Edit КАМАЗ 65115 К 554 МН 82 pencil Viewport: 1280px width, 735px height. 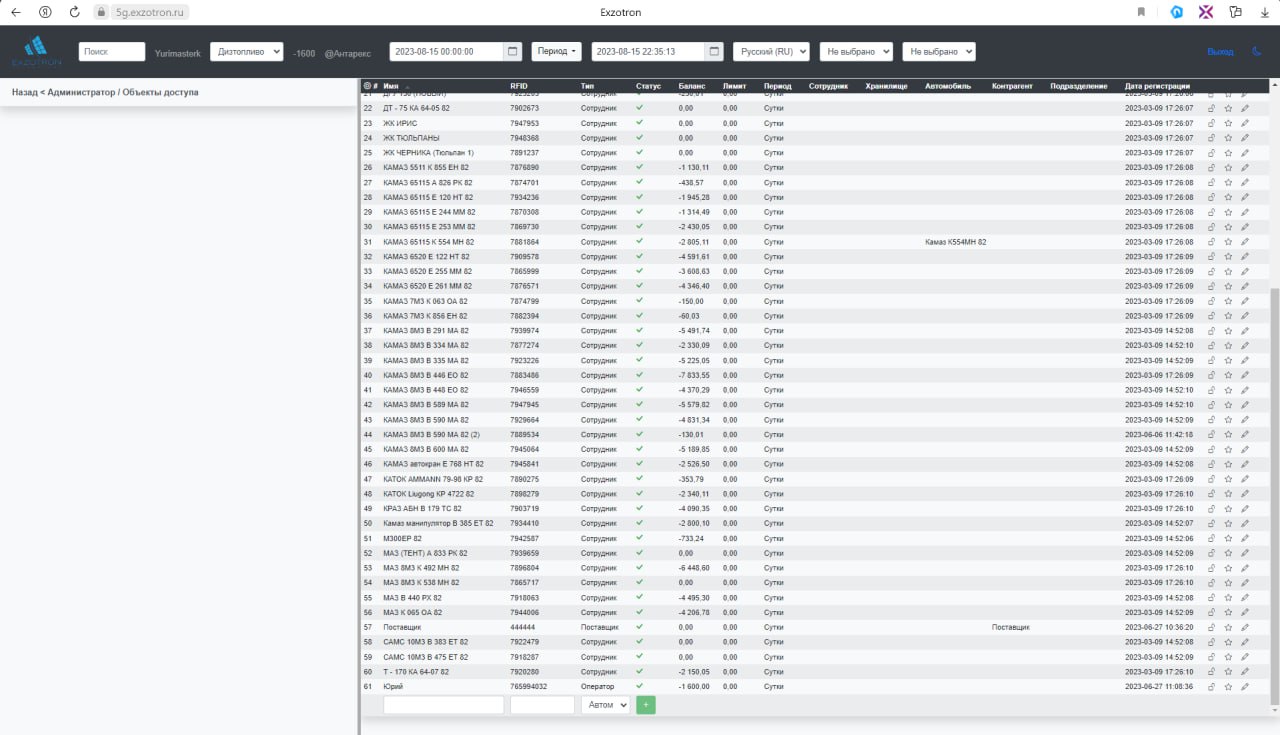pyautogui.click(x=1245, y=242)
